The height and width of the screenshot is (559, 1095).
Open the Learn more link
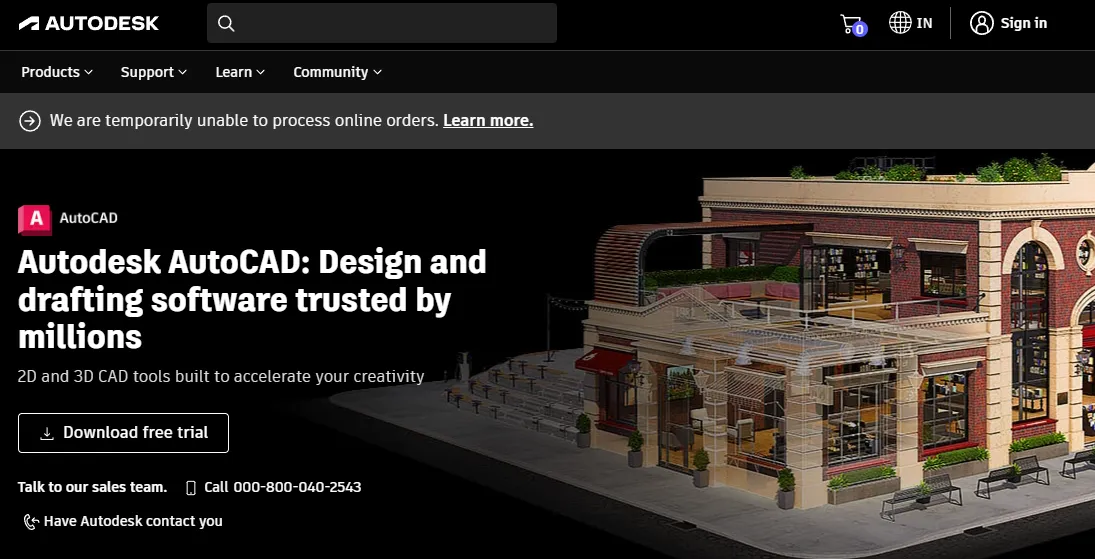(488, 121)
